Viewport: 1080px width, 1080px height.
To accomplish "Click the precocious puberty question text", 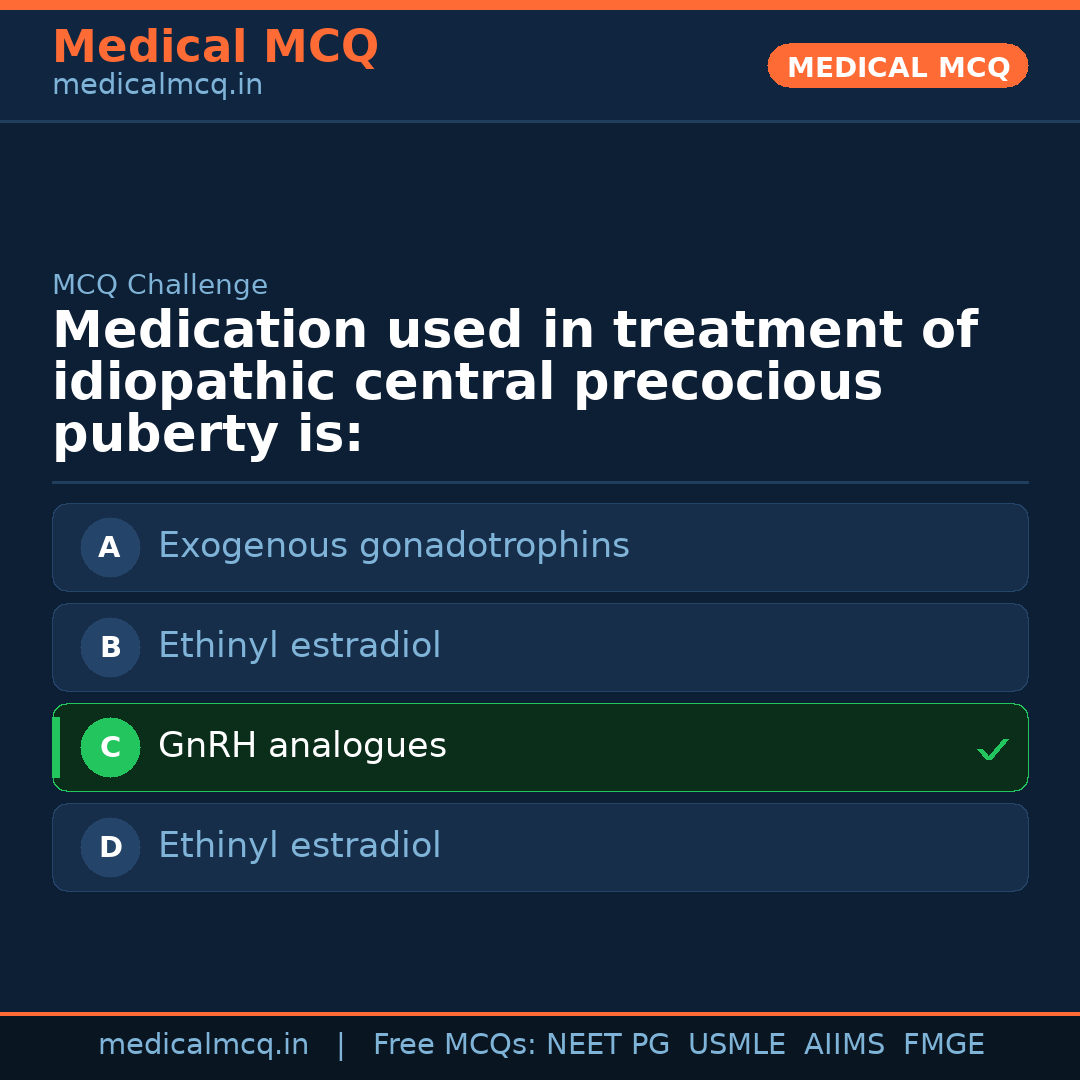I will coord(514,383).
